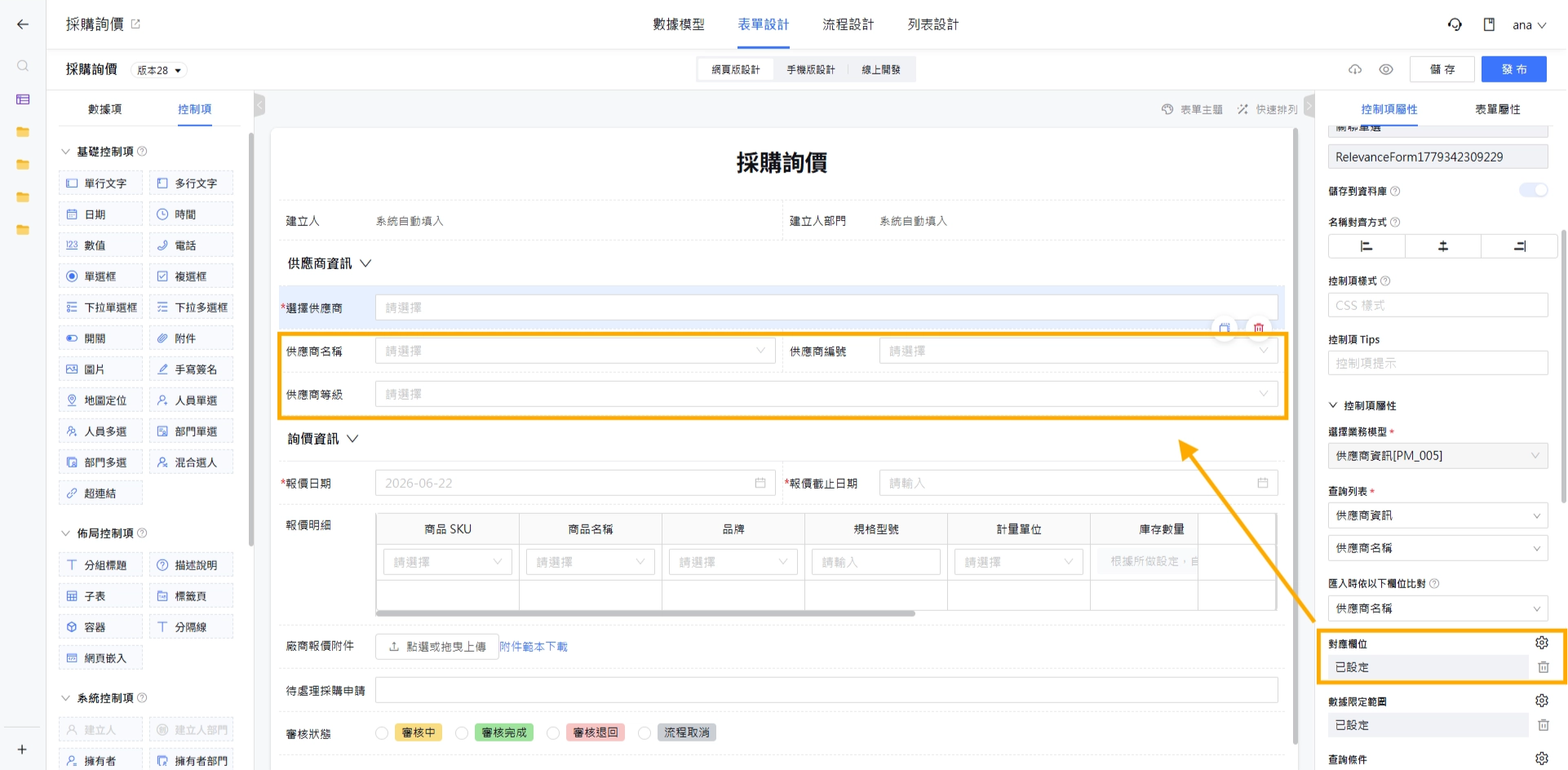Screen dimensions: 1568x770
Task: Open 版本28 version dropdown
Action: (x=159, y=70)
